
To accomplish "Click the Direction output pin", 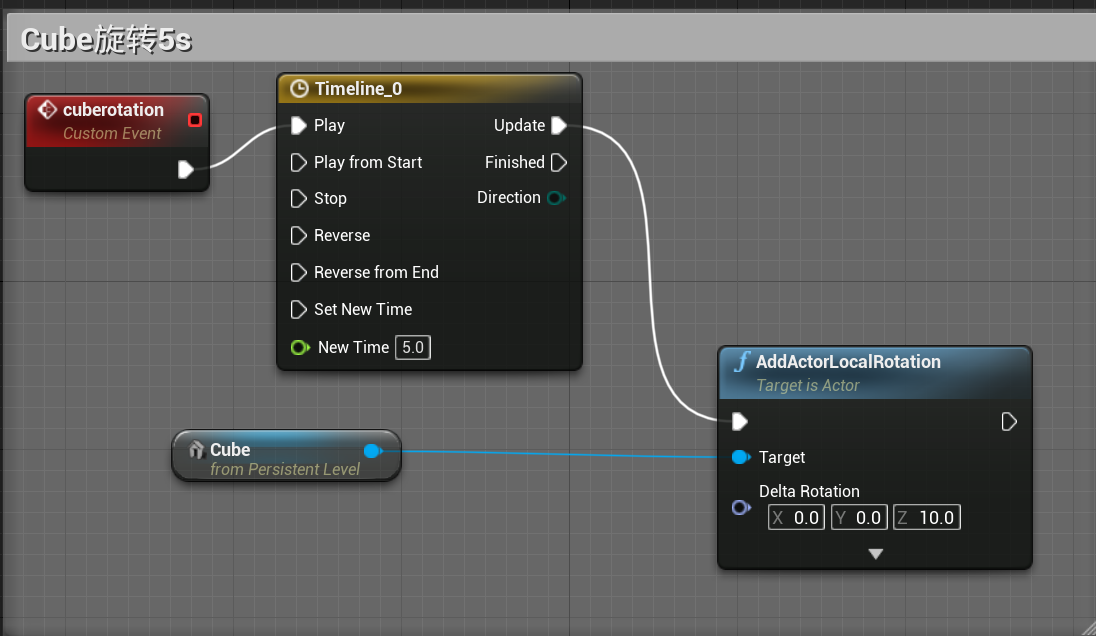I will (x=556, y=198).
